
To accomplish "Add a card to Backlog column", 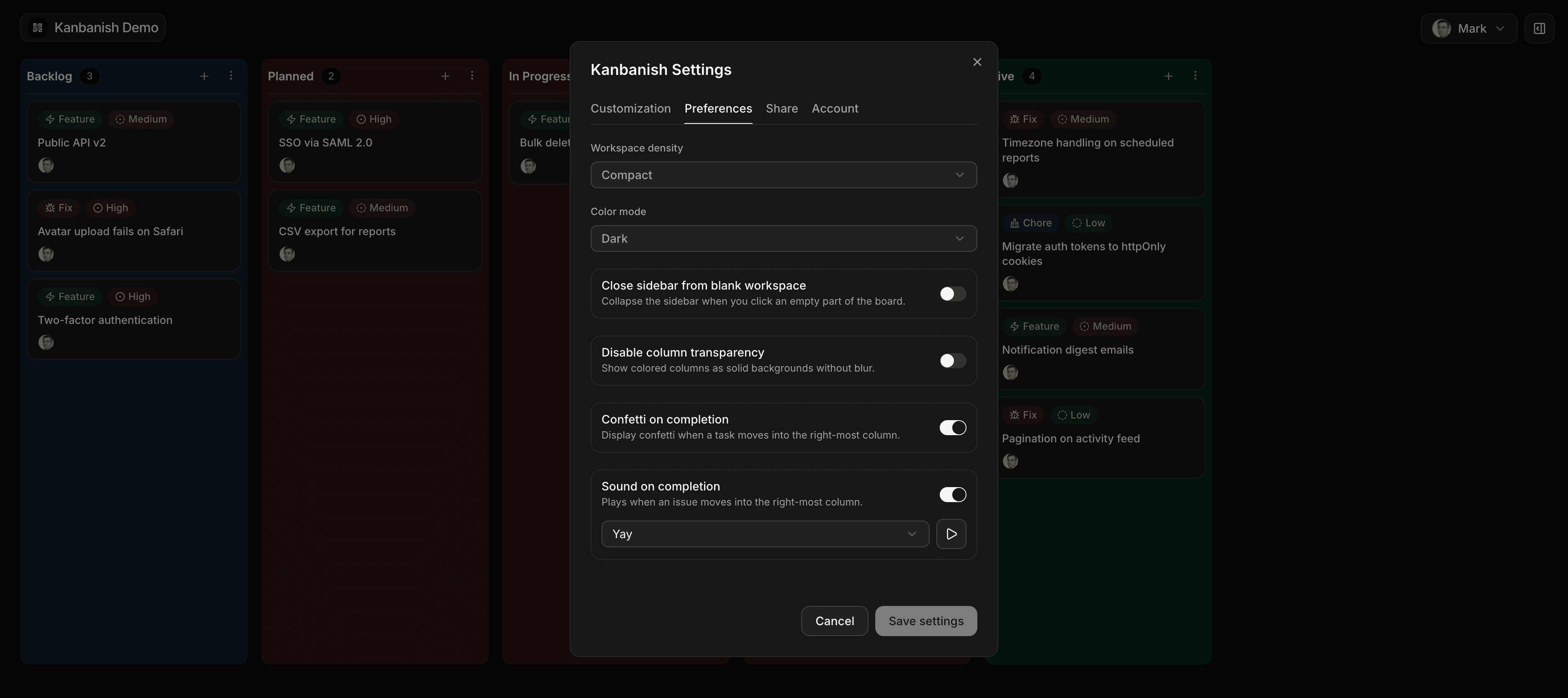I will click(204, 76).
